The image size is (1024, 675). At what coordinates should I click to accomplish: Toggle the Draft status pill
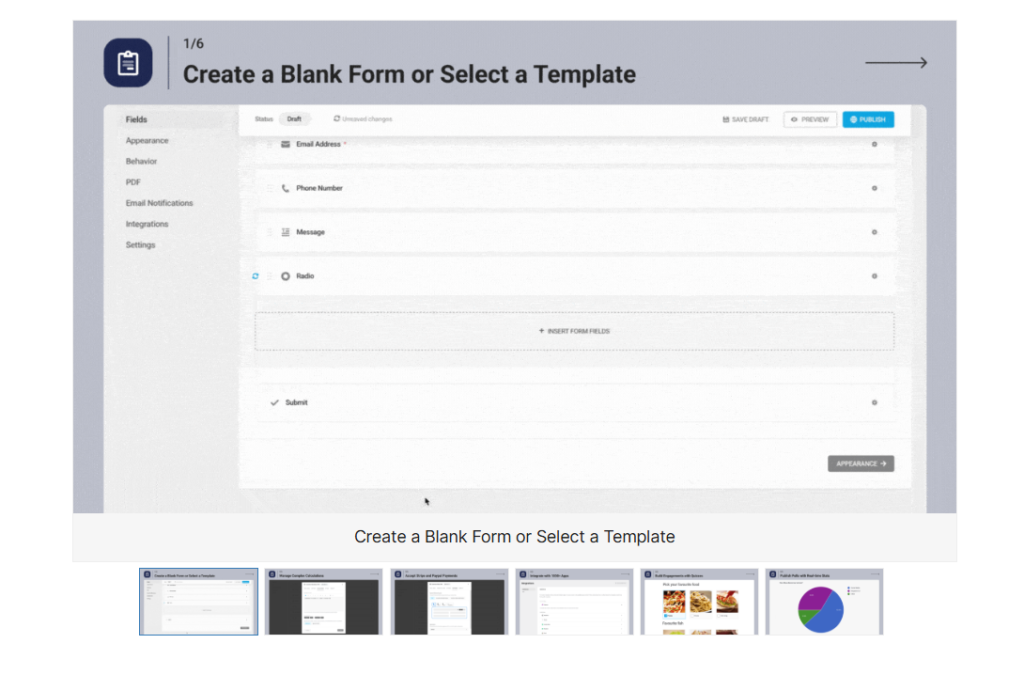pos(296,118)
